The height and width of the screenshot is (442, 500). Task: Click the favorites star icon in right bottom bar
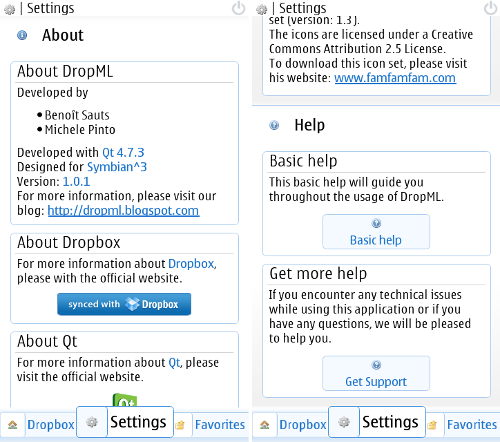pyautogui.click(x=432, y=425)
